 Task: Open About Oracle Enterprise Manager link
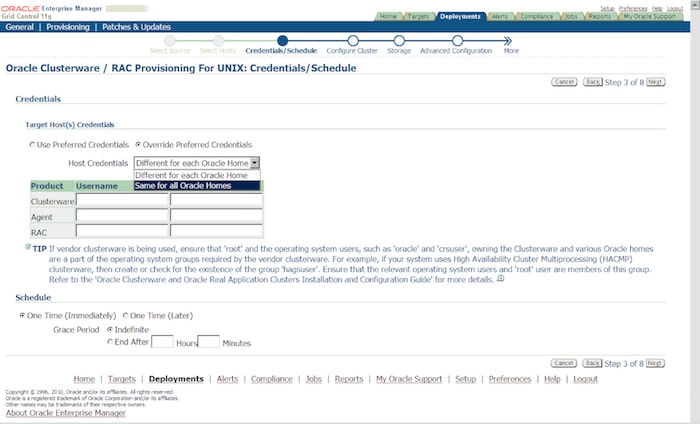point(66,413)
